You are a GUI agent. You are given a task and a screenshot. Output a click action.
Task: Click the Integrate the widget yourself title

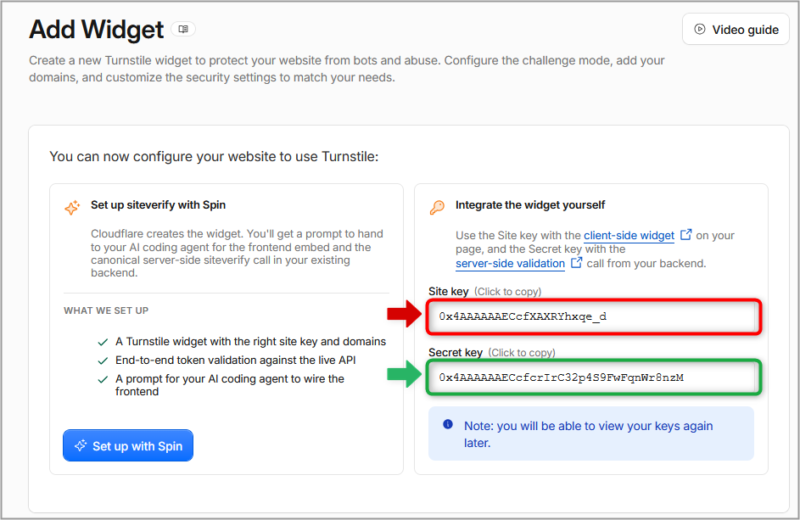[530, 205]
